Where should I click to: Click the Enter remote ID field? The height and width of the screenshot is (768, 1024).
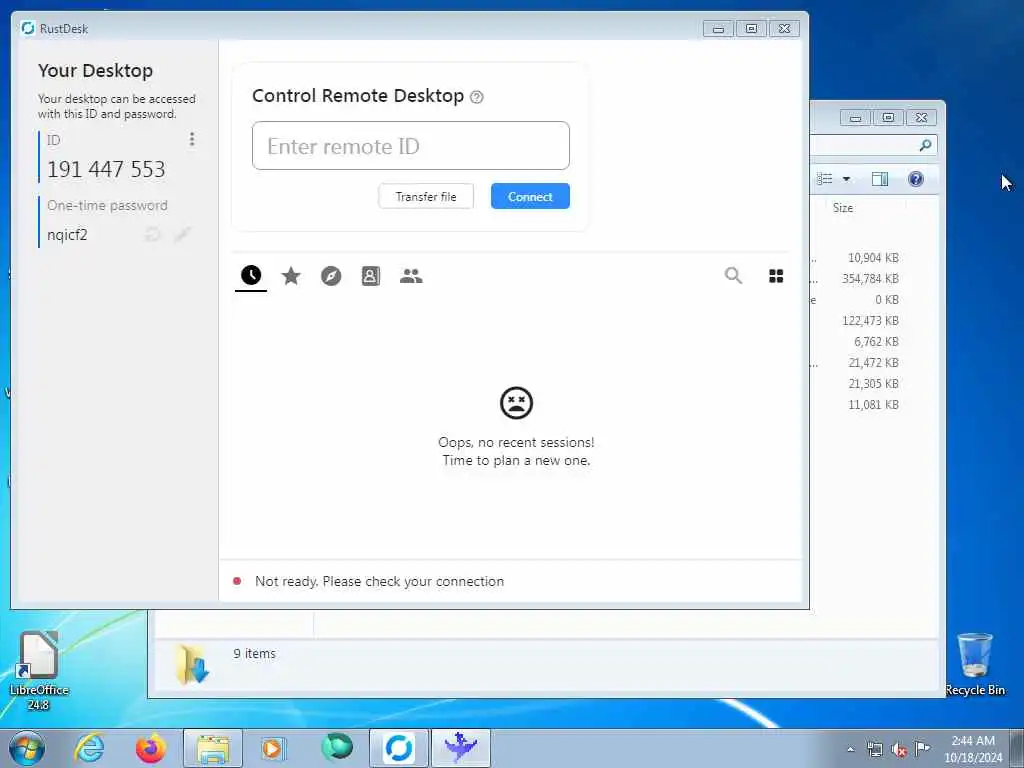tap(411, 146)
